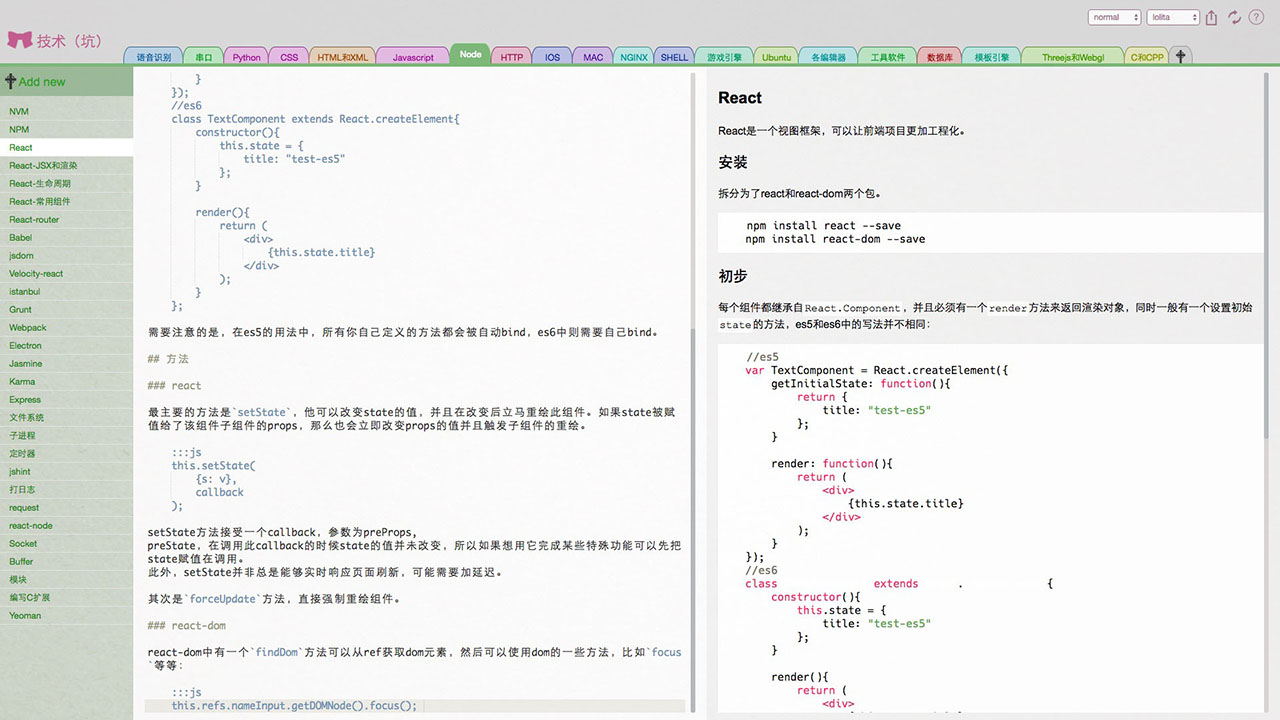Click the refresh sync icon
The width and height of the screenshot is (1280, 720).
click(1234, 17)
